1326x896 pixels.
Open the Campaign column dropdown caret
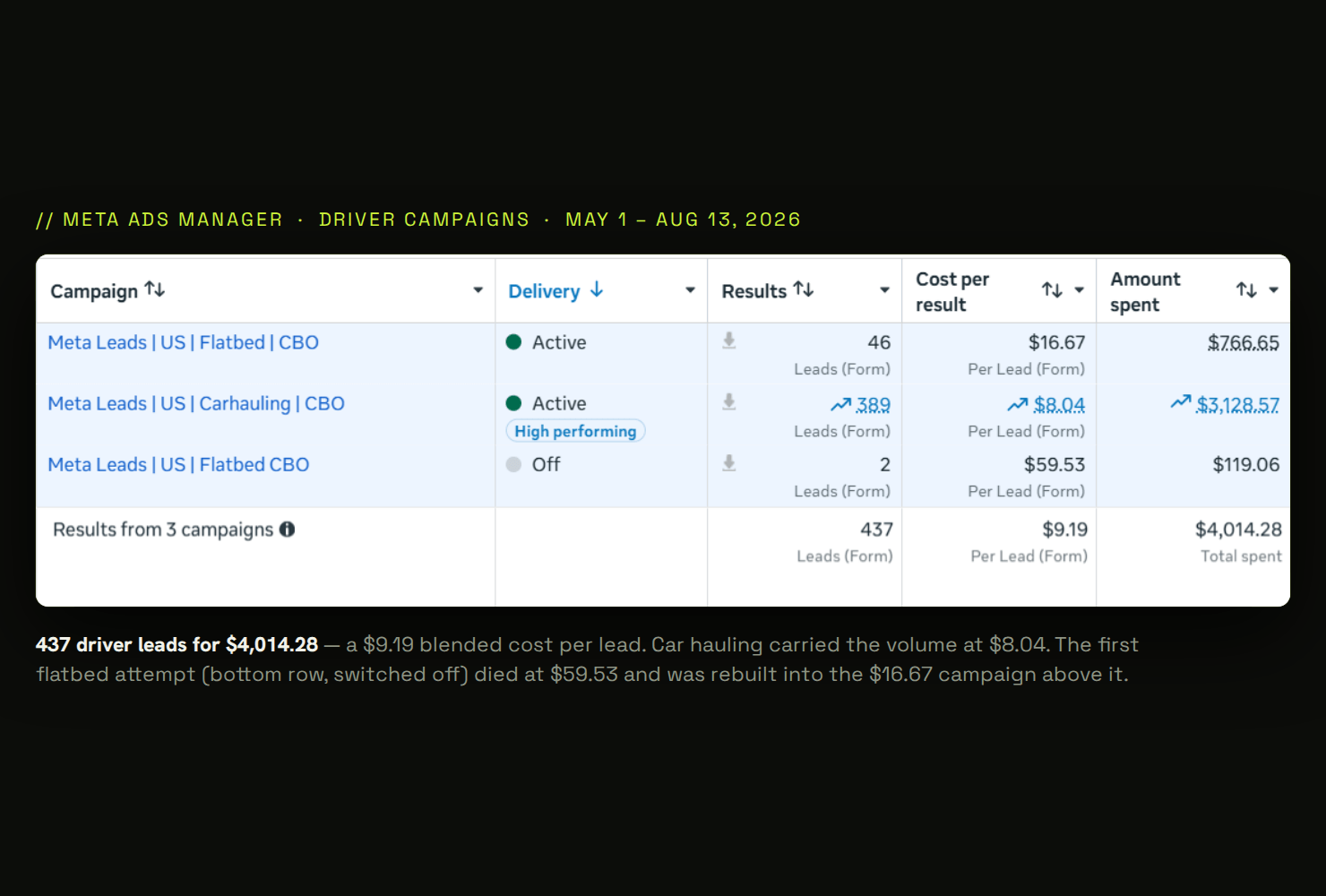pyautogui.click(x=478, y=290)
